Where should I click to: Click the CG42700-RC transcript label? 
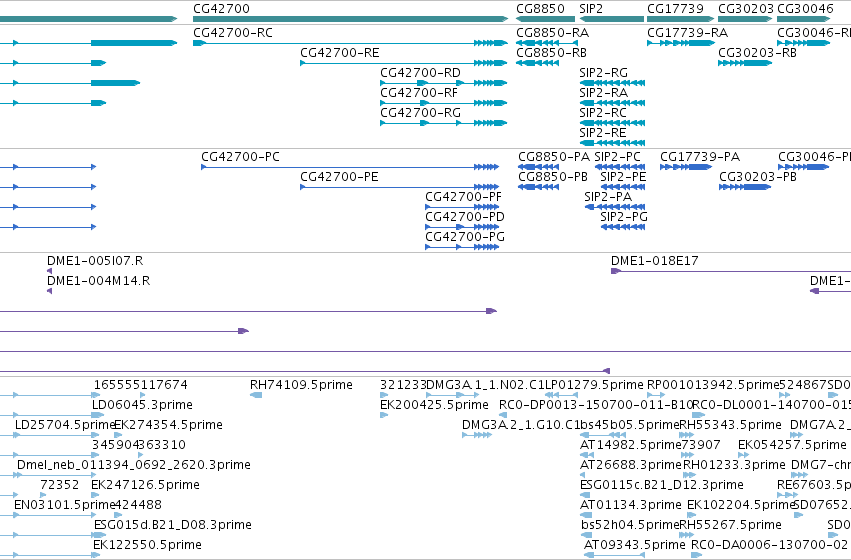(233, 33)
